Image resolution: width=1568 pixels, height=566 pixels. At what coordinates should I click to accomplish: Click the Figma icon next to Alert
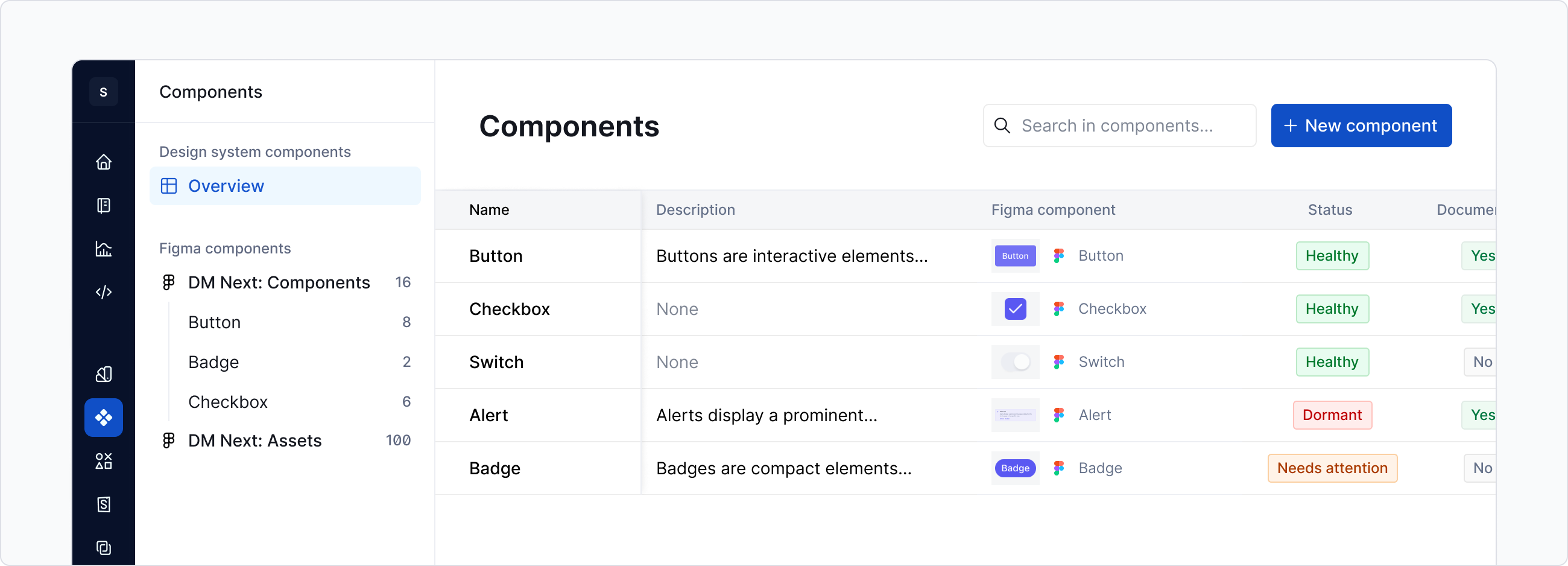pos(1059,415)
